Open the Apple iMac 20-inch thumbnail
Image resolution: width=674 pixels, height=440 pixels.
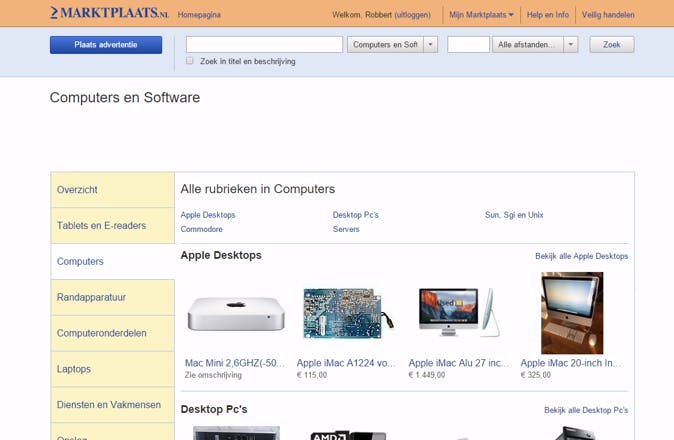pyautogui.click(x=572, y=313)
